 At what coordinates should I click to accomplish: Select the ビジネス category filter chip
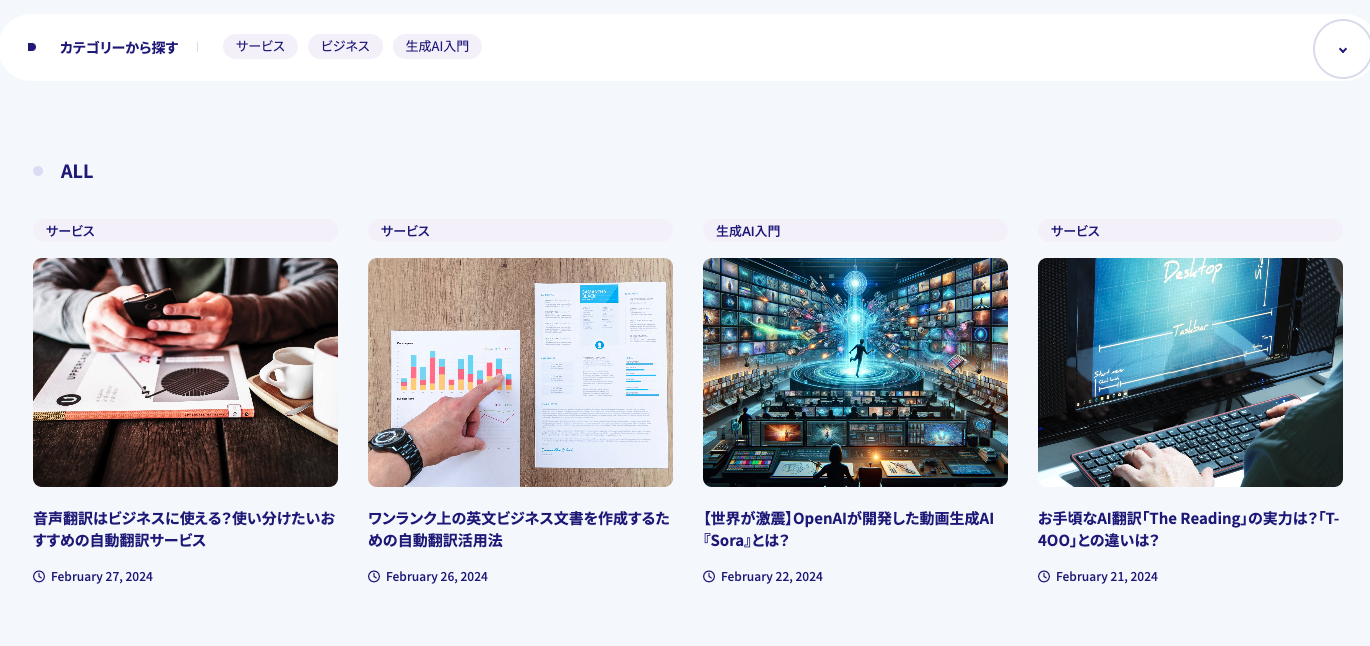pyautogui.click(x=345, y=47)
